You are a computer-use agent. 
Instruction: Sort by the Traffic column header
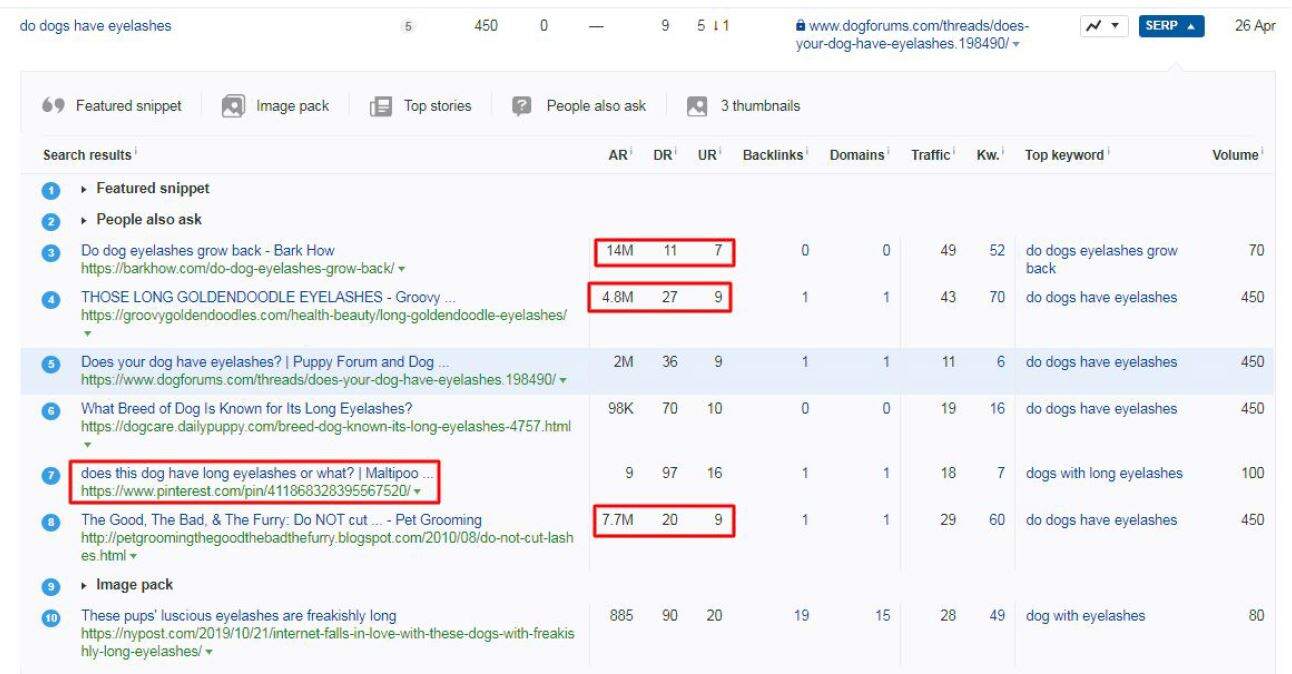(x=929, y=155)
